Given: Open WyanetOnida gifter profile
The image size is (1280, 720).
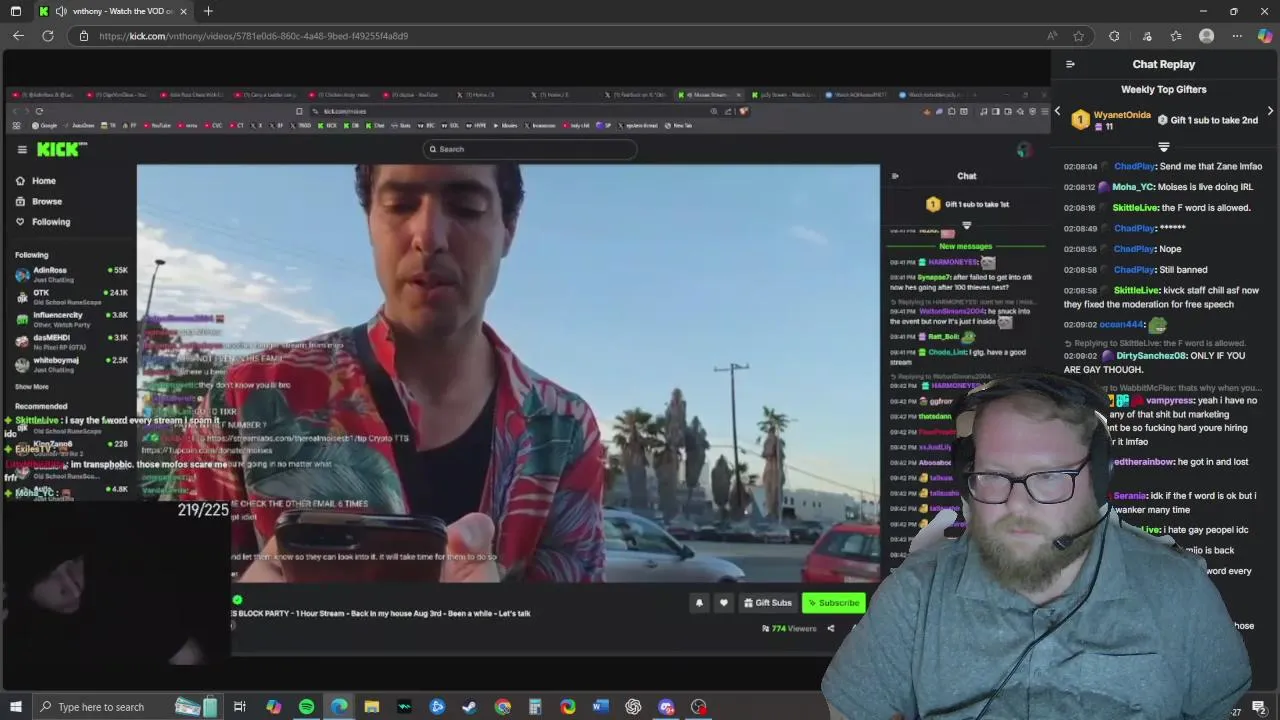Looking at the screenshot, I should pos(1122,115).
